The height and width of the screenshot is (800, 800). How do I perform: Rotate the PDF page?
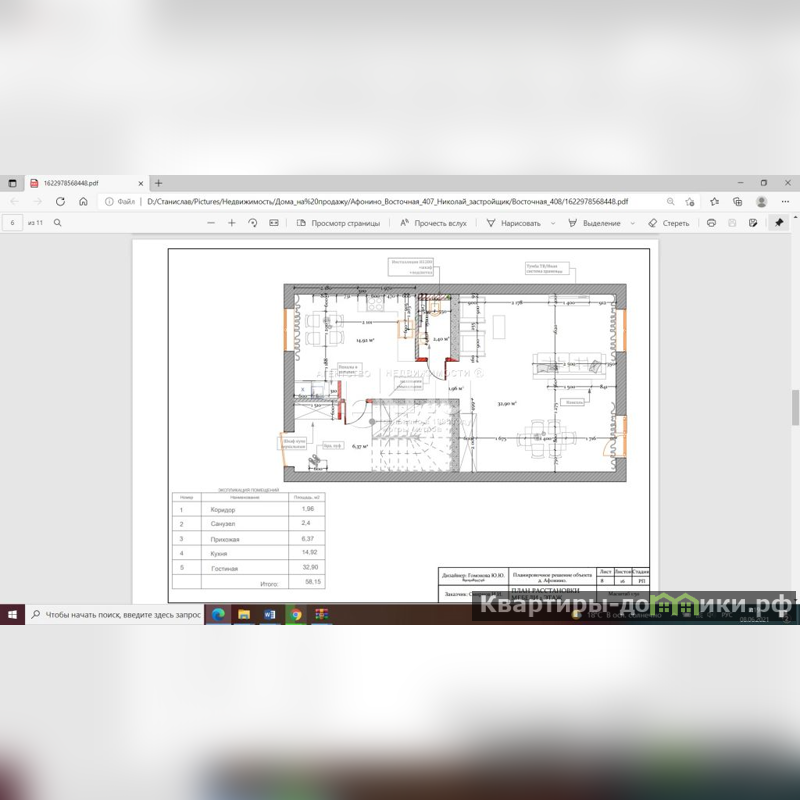pos(253,223)
